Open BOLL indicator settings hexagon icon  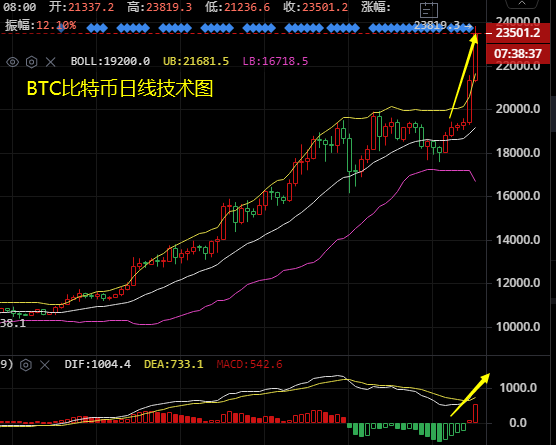click(32, 62)
